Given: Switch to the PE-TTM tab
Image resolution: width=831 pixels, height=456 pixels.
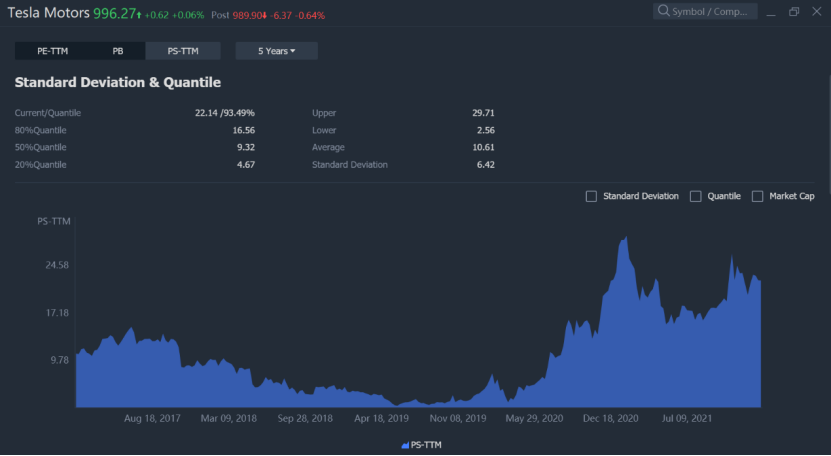Looking at the screenshot, I should tap(52, 51).
